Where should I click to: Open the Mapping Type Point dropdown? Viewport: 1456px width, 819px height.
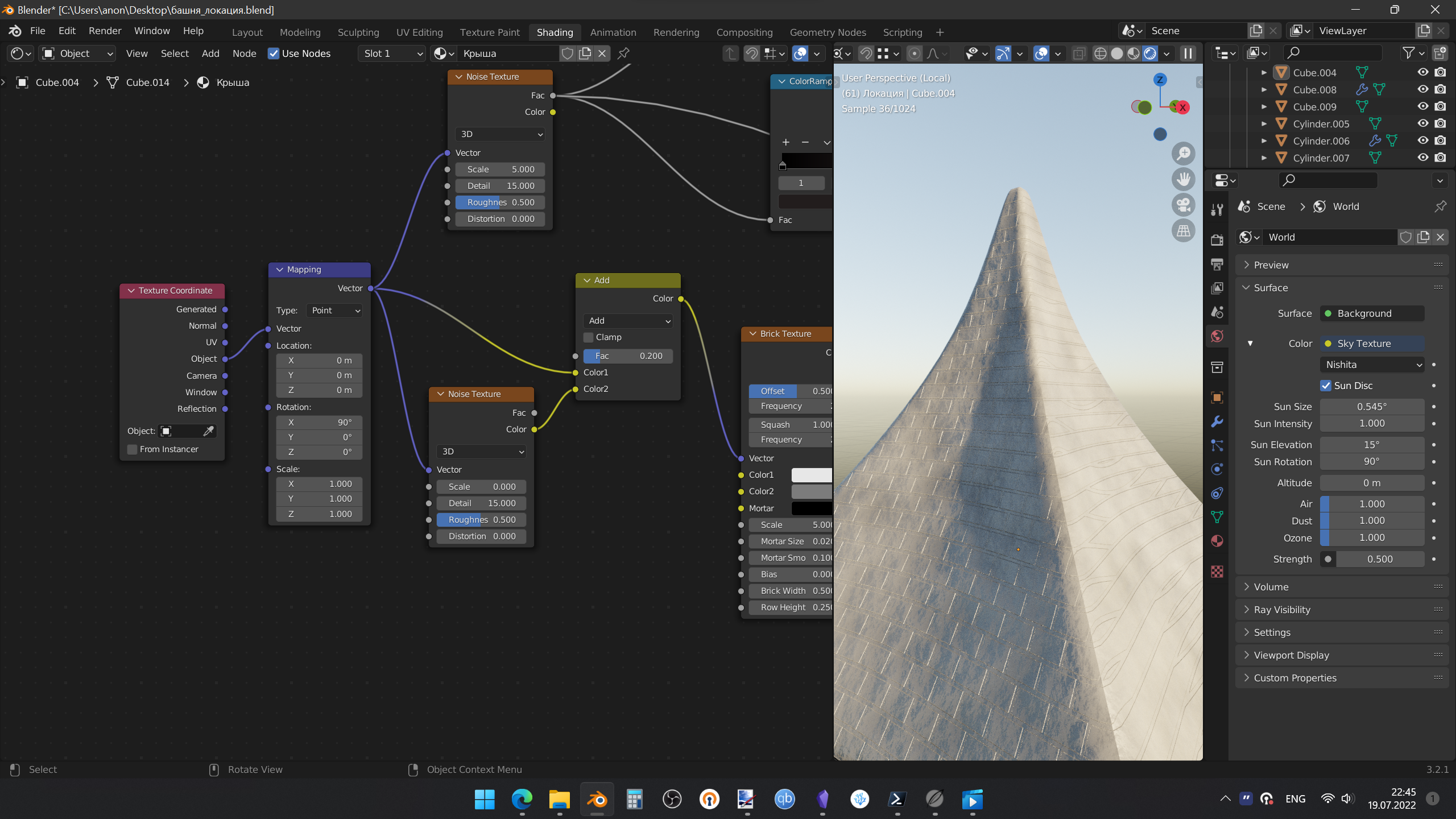click(334, 311)
